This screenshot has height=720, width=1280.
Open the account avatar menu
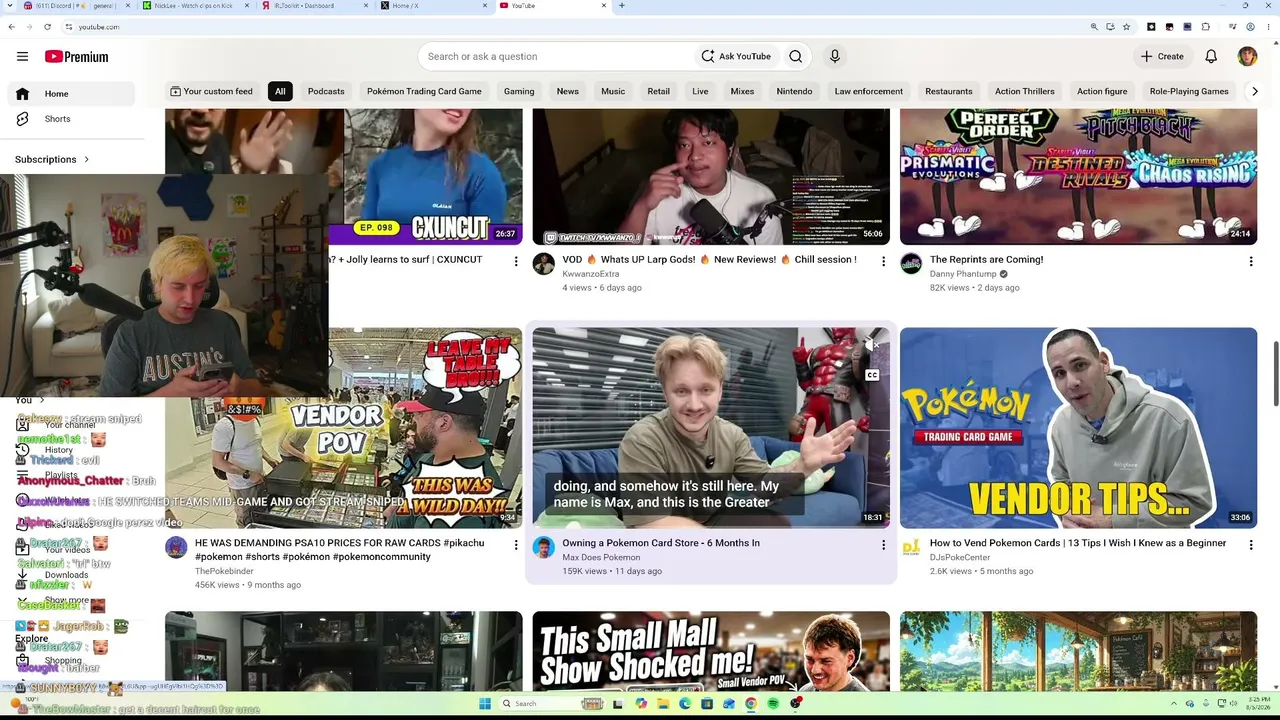(1247, 57)
